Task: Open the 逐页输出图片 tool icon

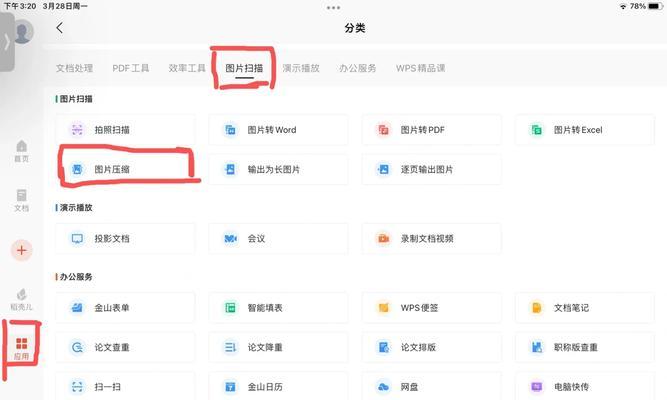Action: pyautogui.click(x=383, y=169)
